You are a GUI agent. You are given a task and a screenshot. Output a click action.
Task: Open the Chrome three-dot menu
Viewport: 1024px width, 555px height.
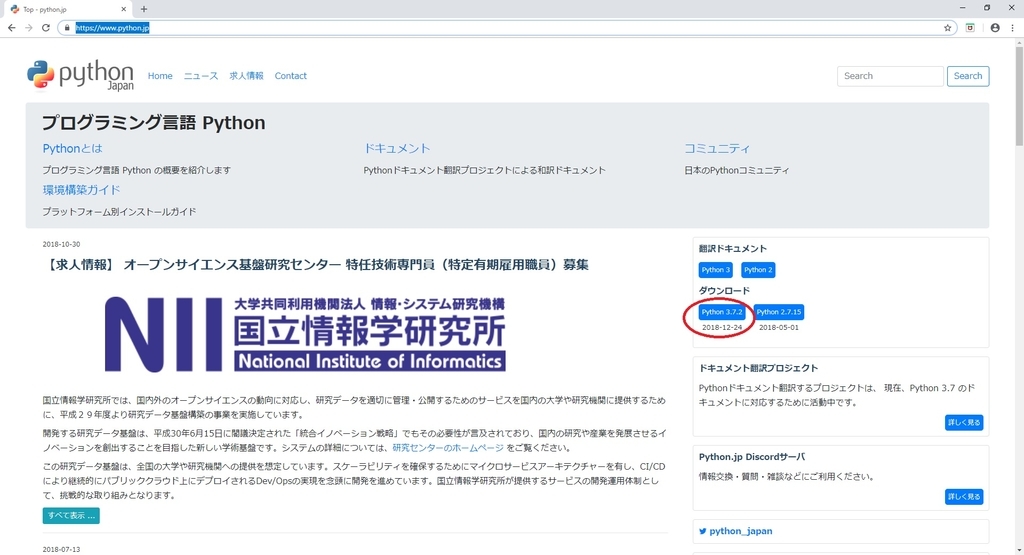[1013, 28]
